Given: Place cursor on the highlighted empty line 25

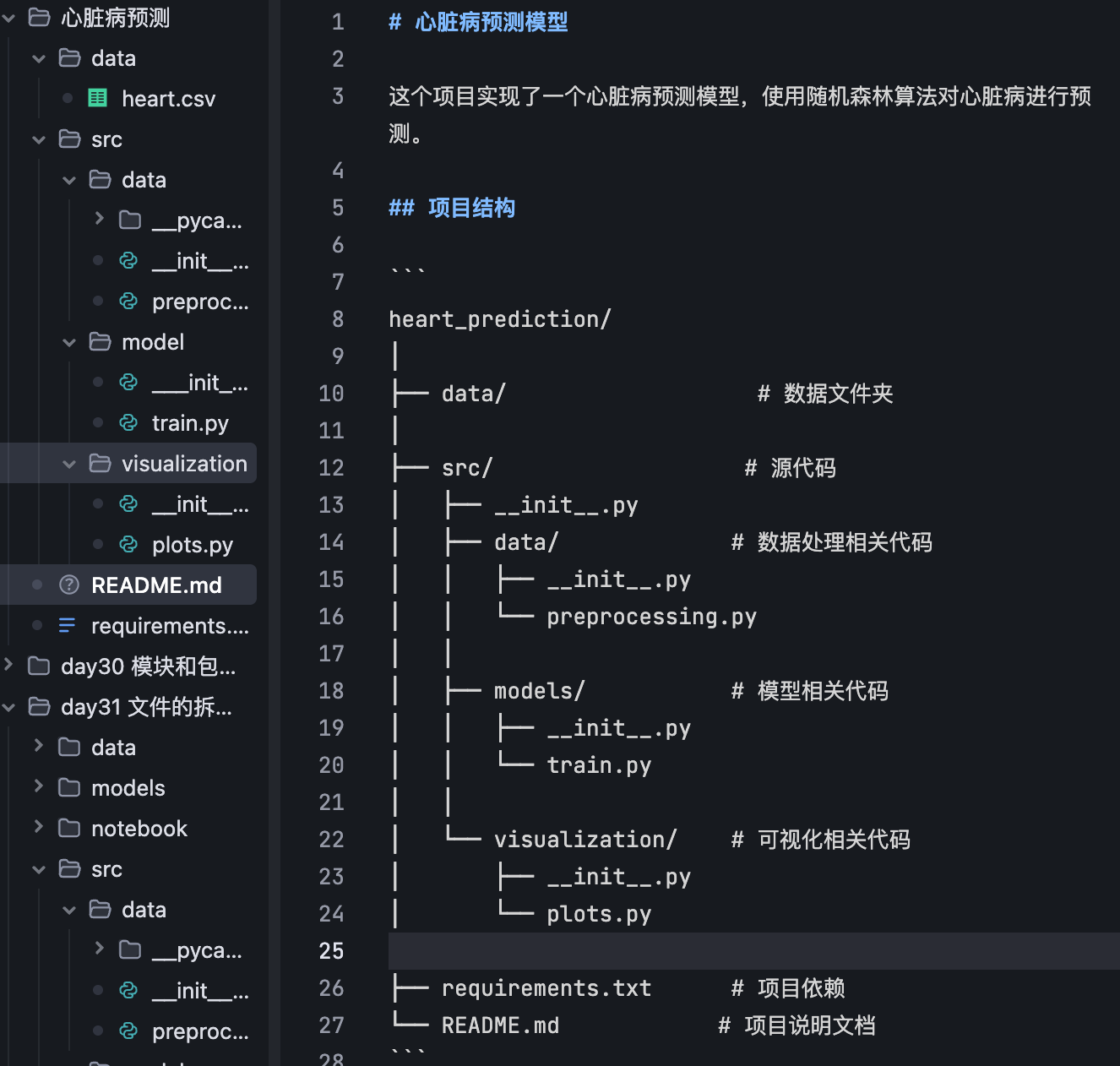Looking at the screenshot, I should pyautogui.click(x=753, y=951).
